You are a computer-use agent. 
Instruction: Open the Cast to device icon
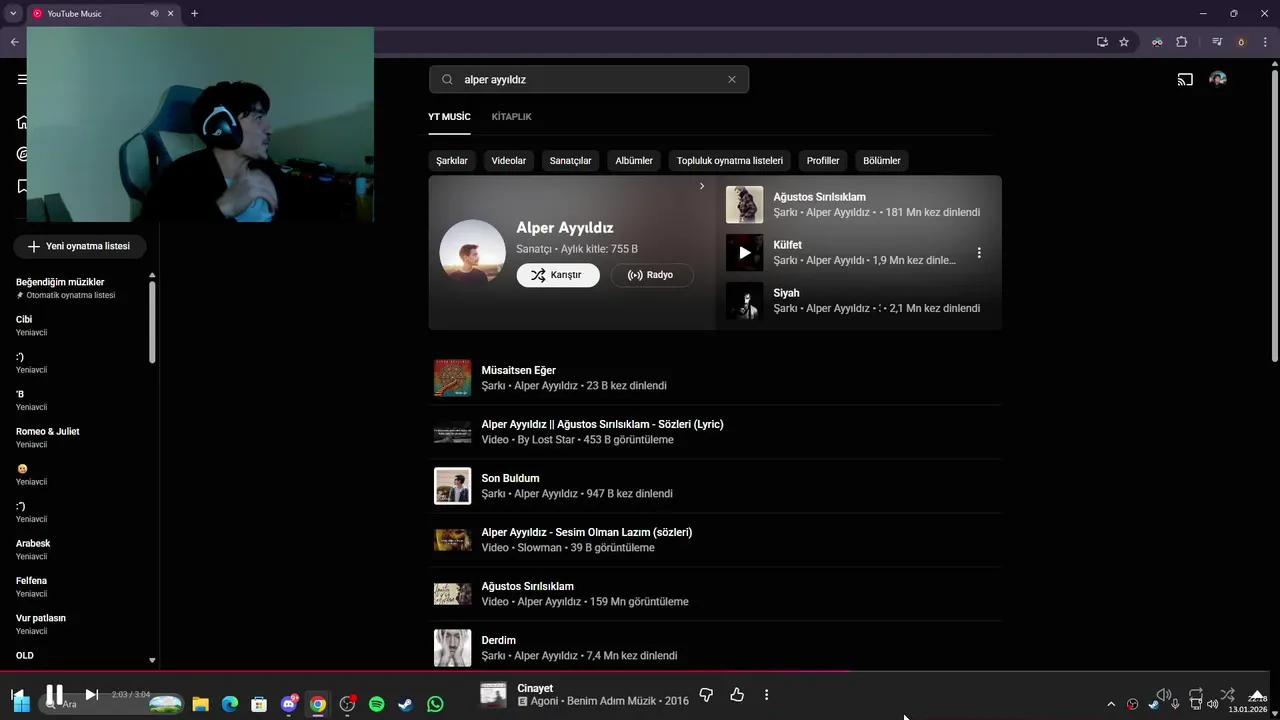point(1185,80)
